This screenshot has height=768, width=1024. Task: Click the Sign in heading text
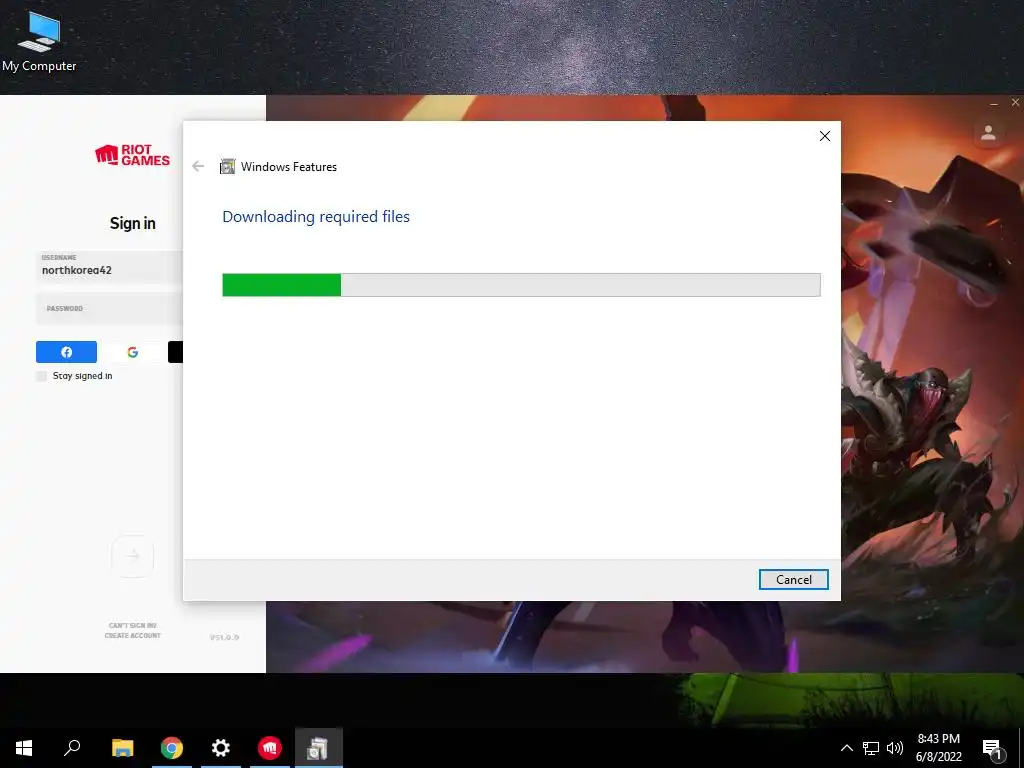133,223
